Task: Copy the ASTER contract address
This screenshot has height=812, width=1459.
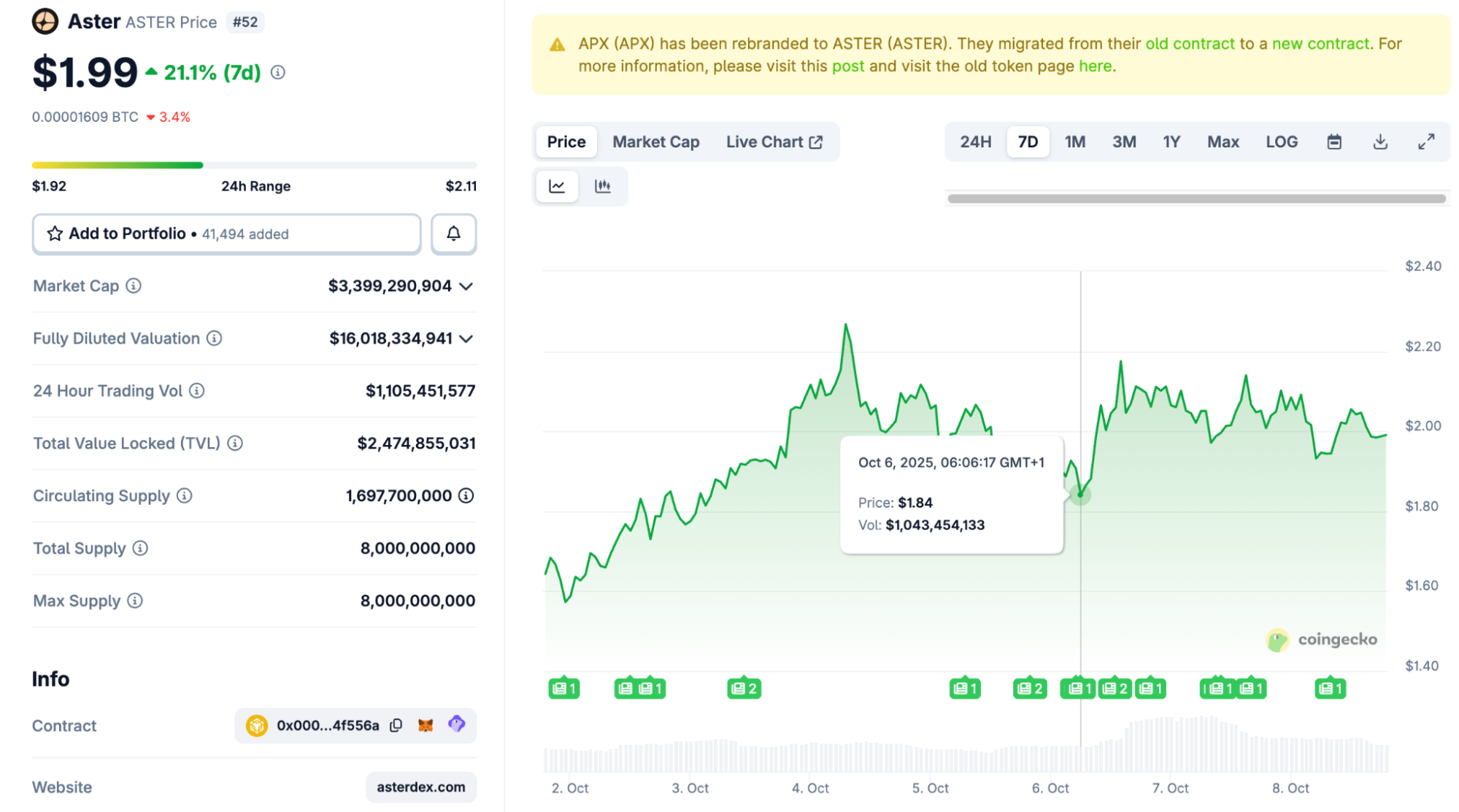Action: point(396,725)
